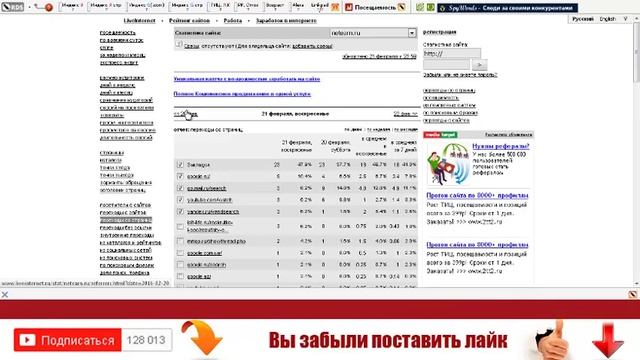
Task: Switch report view to по месяцам
Action: 406,129
